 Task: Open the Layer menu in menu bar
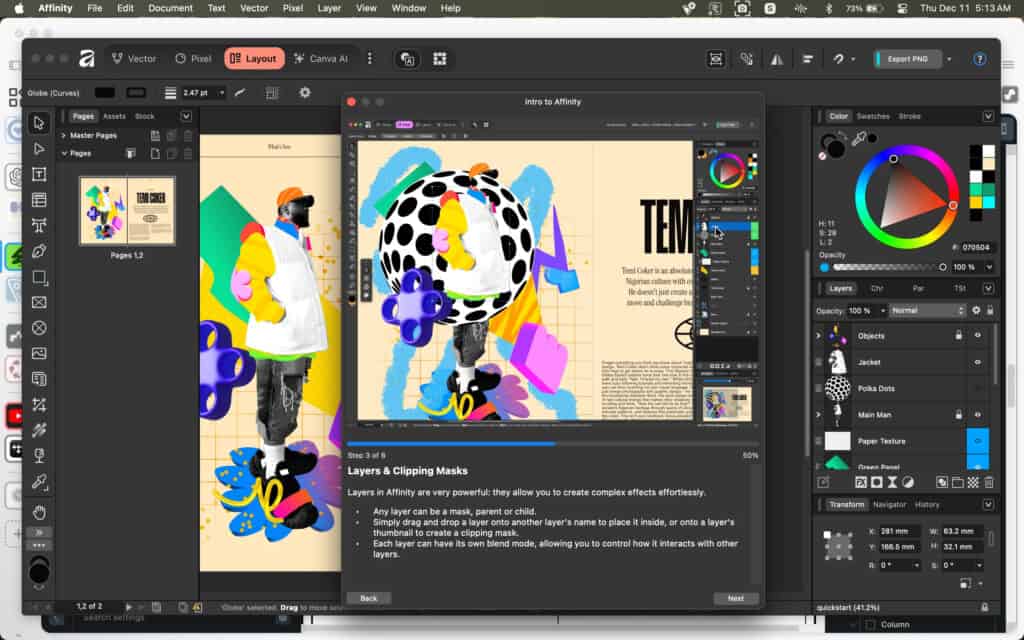pos(329,8)
